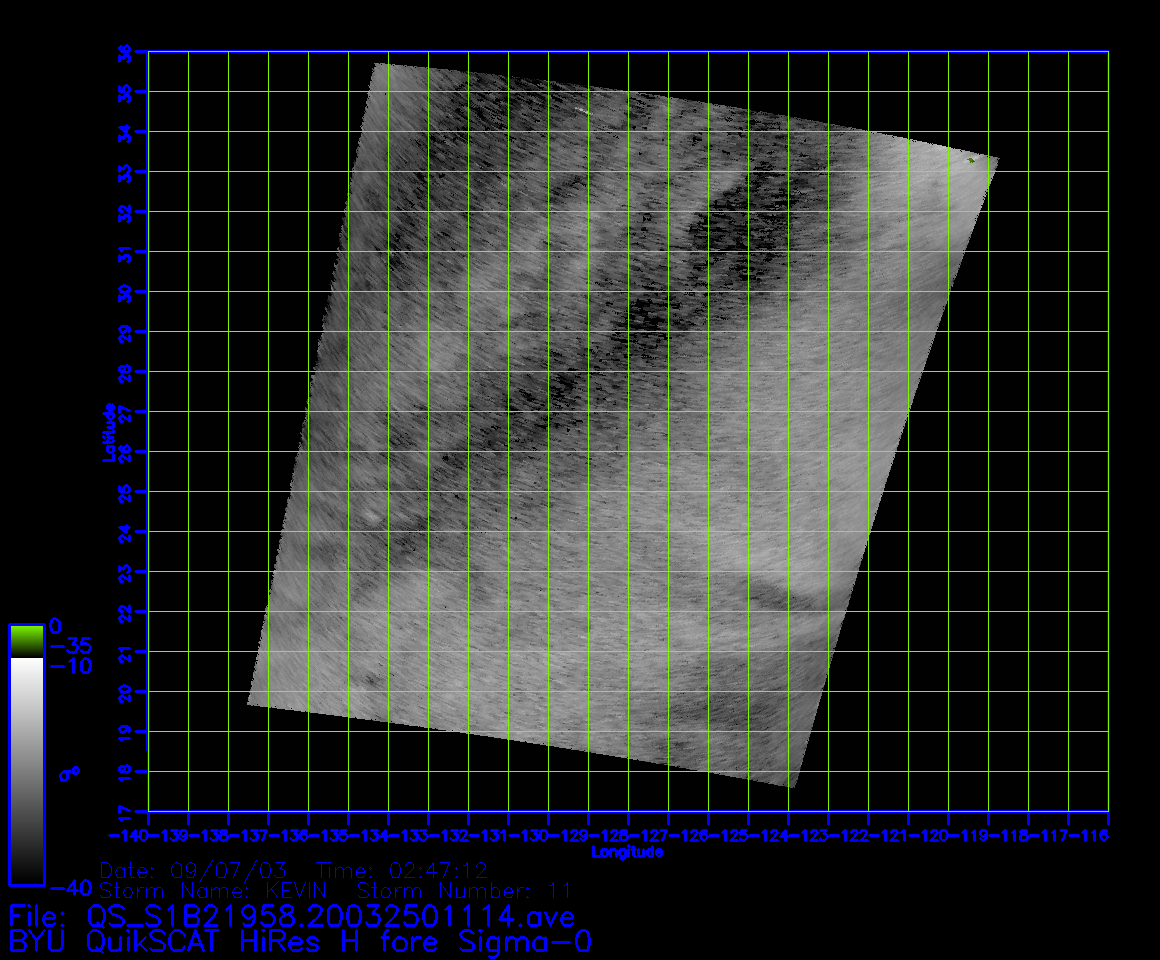Select the Longitude axis title
Viewport: 1160px width, 960px height.
627,852
